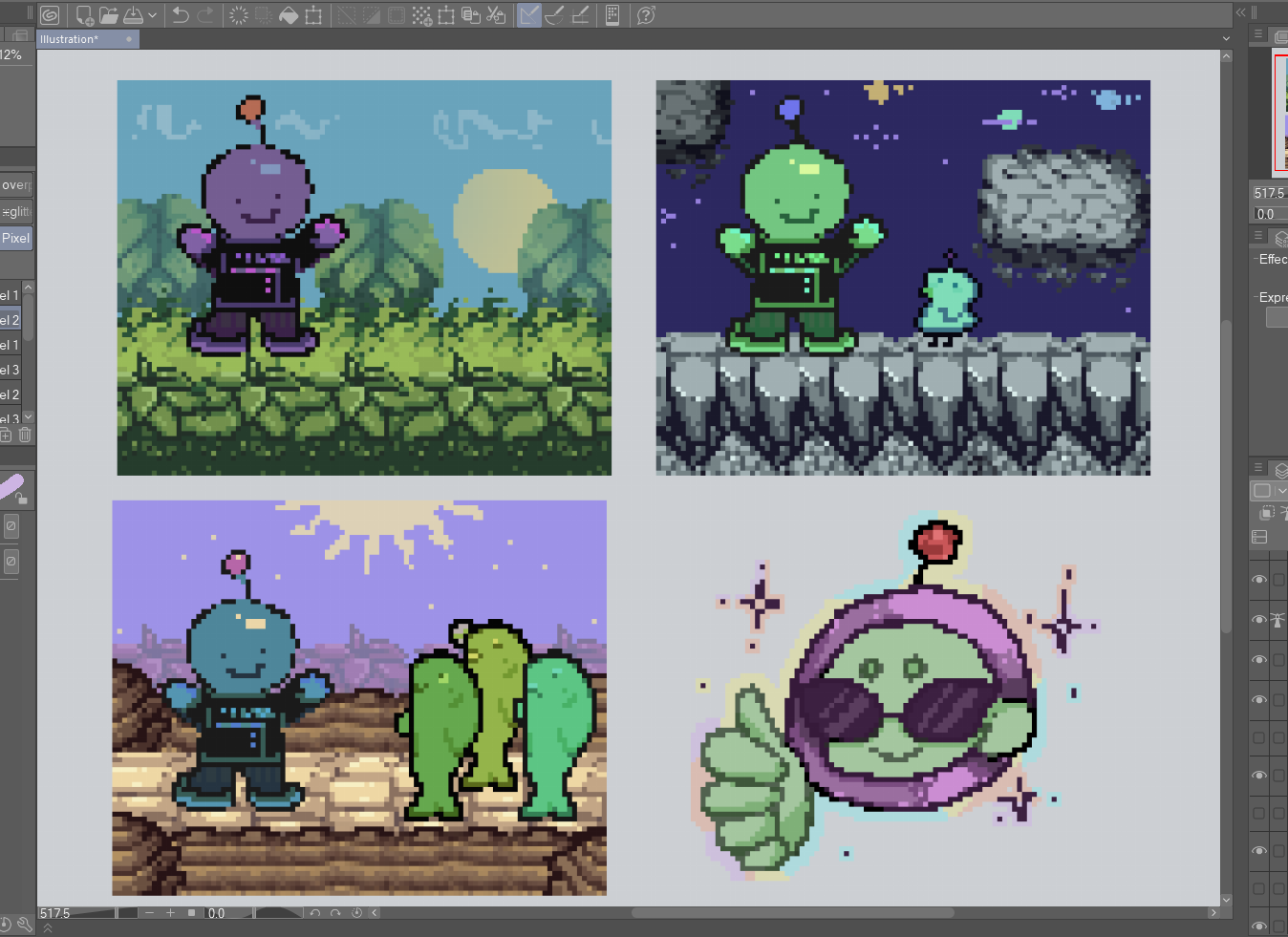Select the 'glitt' sub tool group tab
This screenshot has width=1288, height=937.
(x=16, y=211)
